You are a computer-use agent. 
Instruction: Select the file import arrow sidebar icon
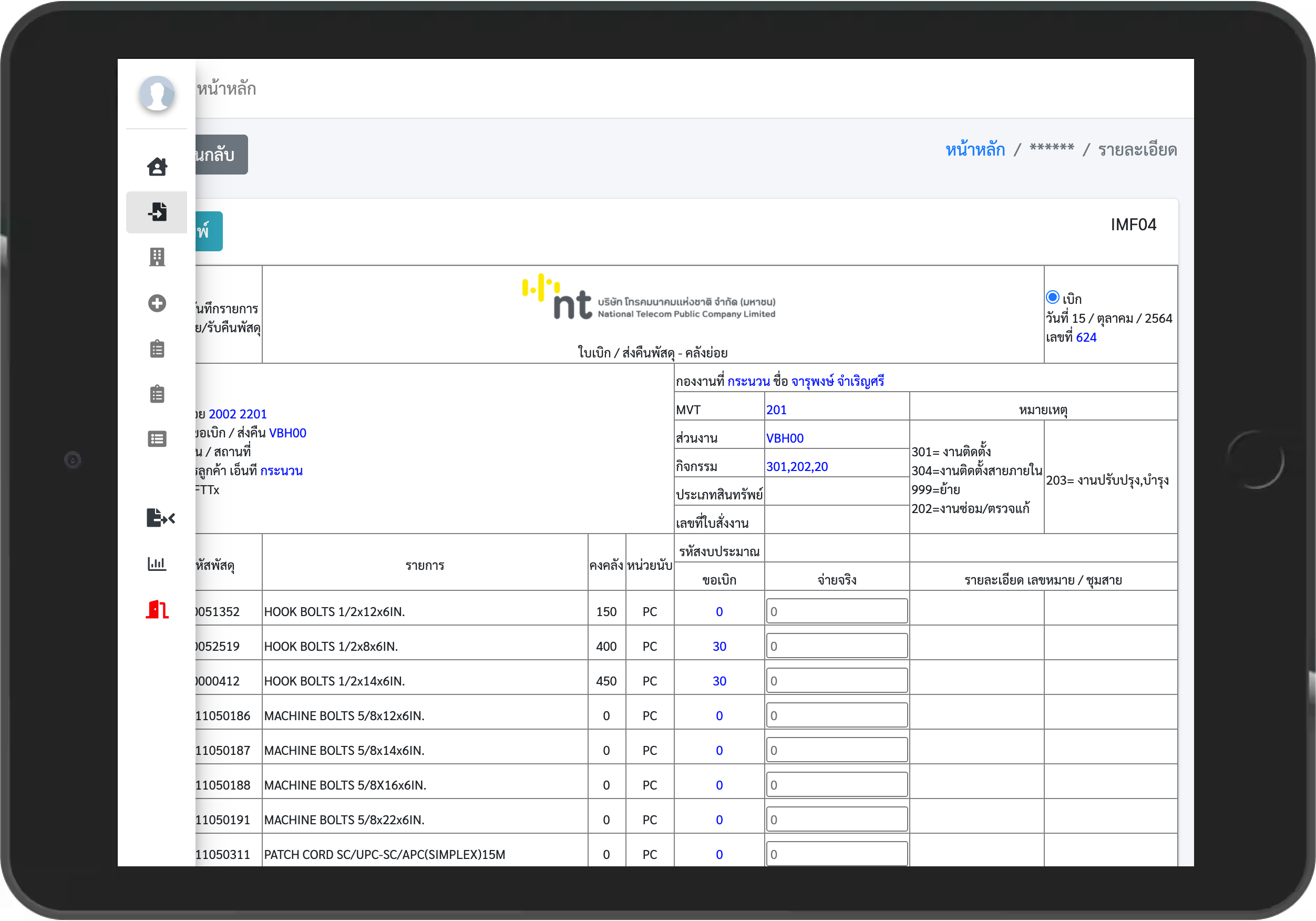pyautogui.click(x=157, y=212)
